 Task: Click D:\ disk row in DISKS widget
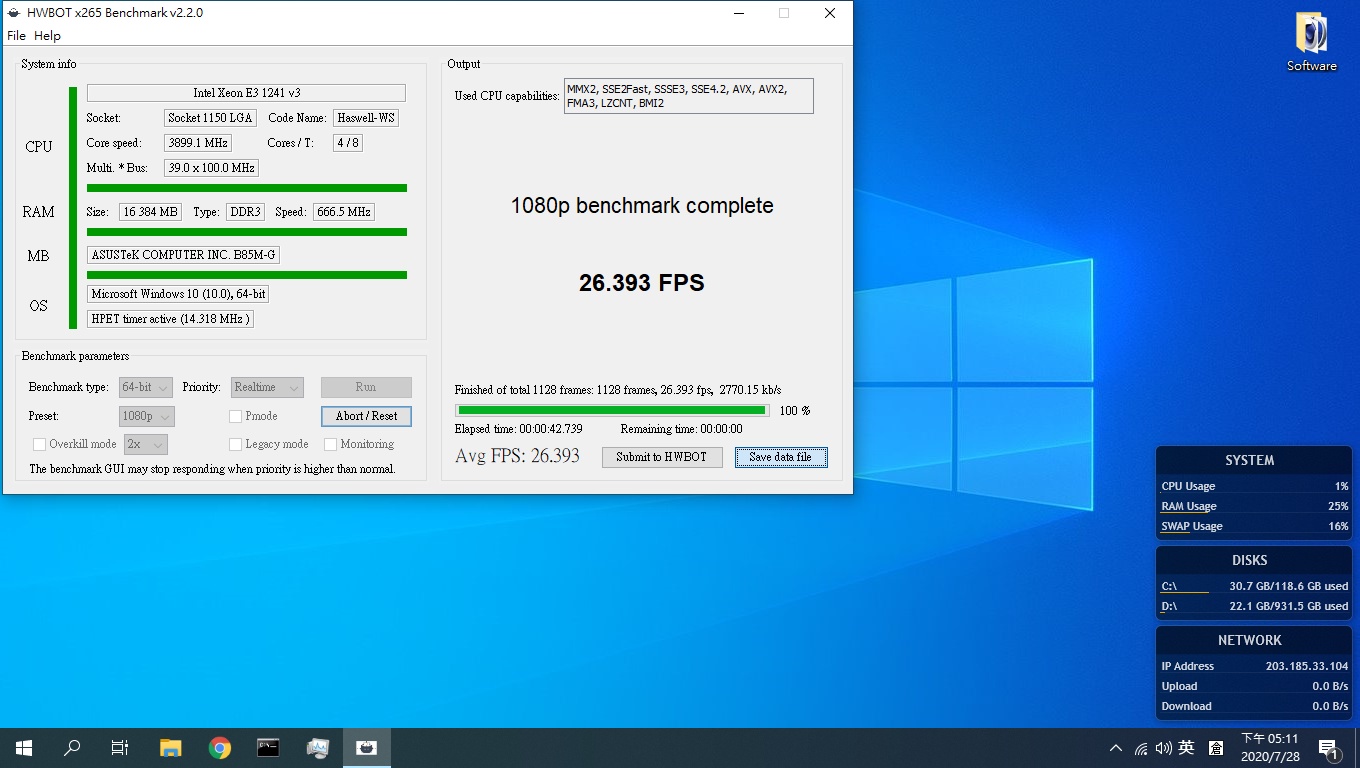[1254, 606]
